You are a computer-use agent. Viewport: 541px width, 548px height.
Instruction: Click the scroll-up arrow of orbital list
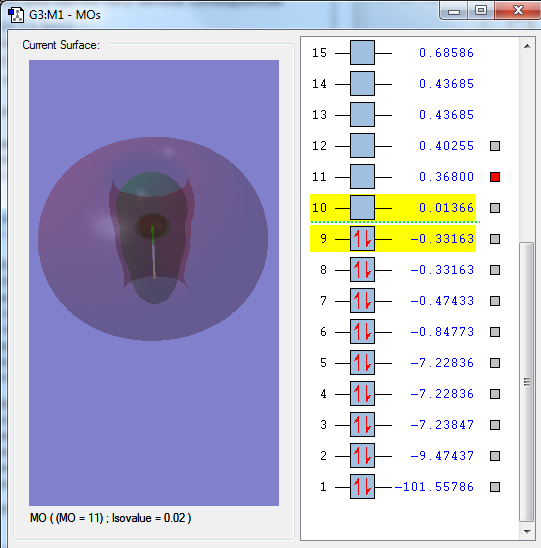pyautogui.click(x=527, y=46)
